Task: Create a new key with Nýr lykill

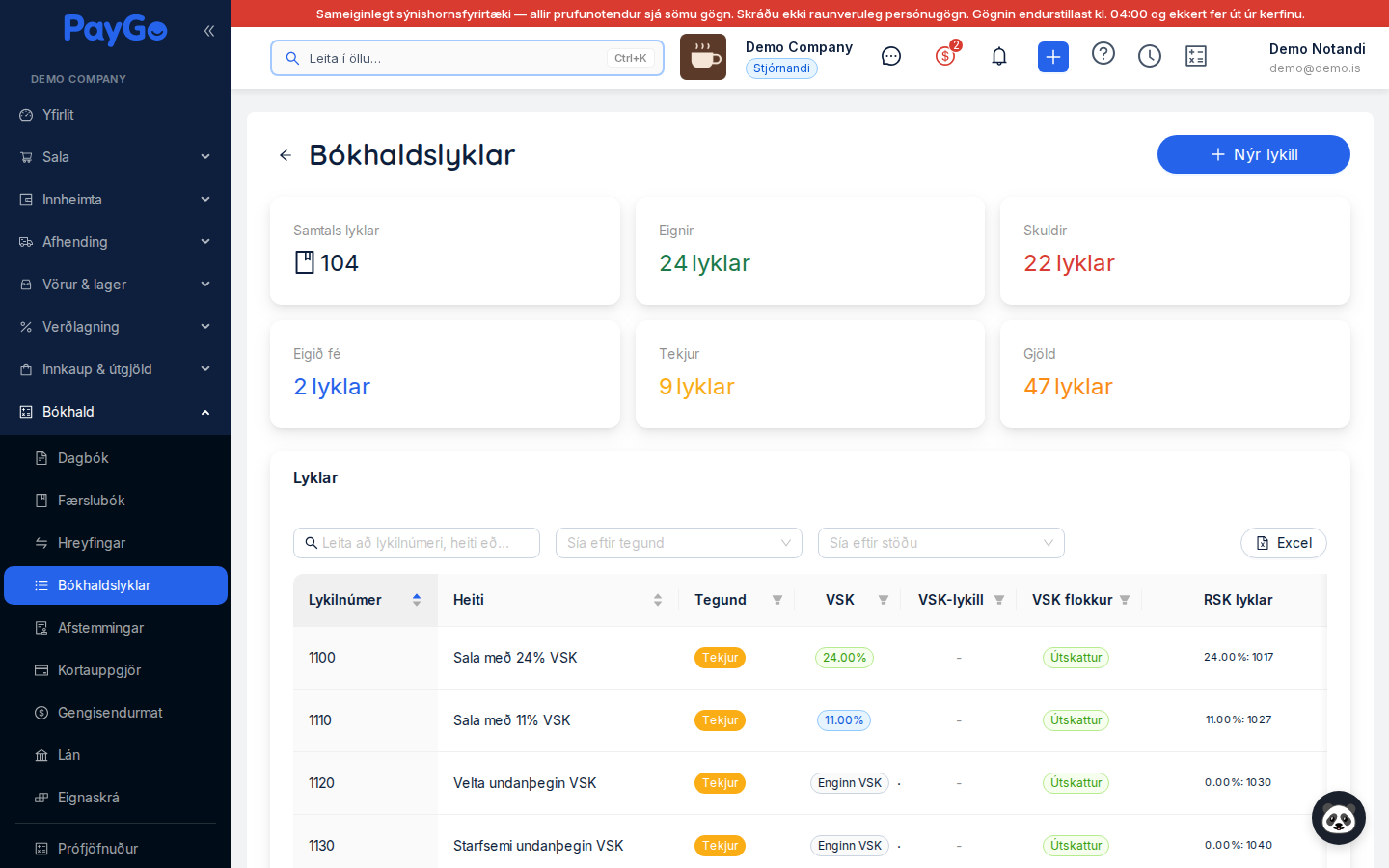Action: click(1254, 154)
